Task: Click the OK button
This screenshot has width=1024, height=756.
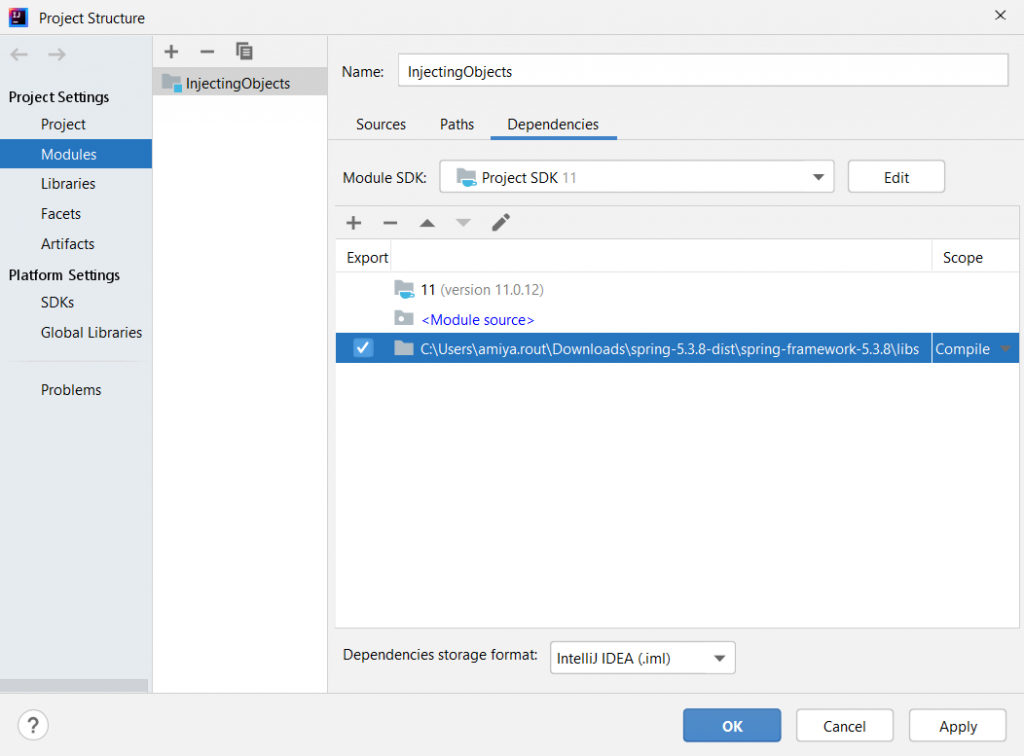Action: (x=731, y=725)
